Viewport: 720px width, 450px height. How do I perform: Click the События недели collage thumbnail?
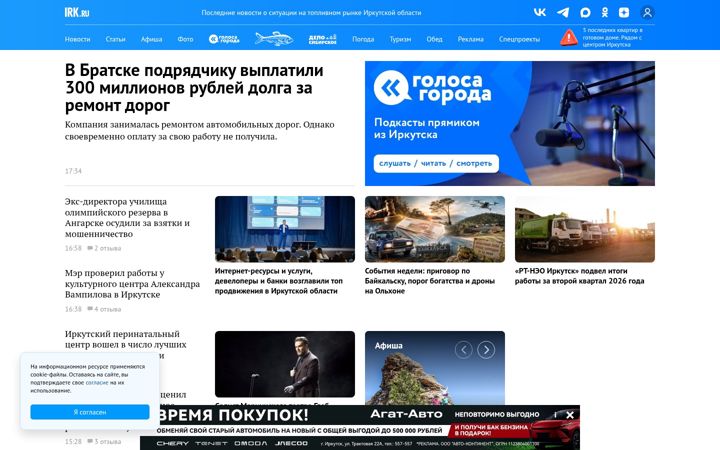click(x=435, y=229)
